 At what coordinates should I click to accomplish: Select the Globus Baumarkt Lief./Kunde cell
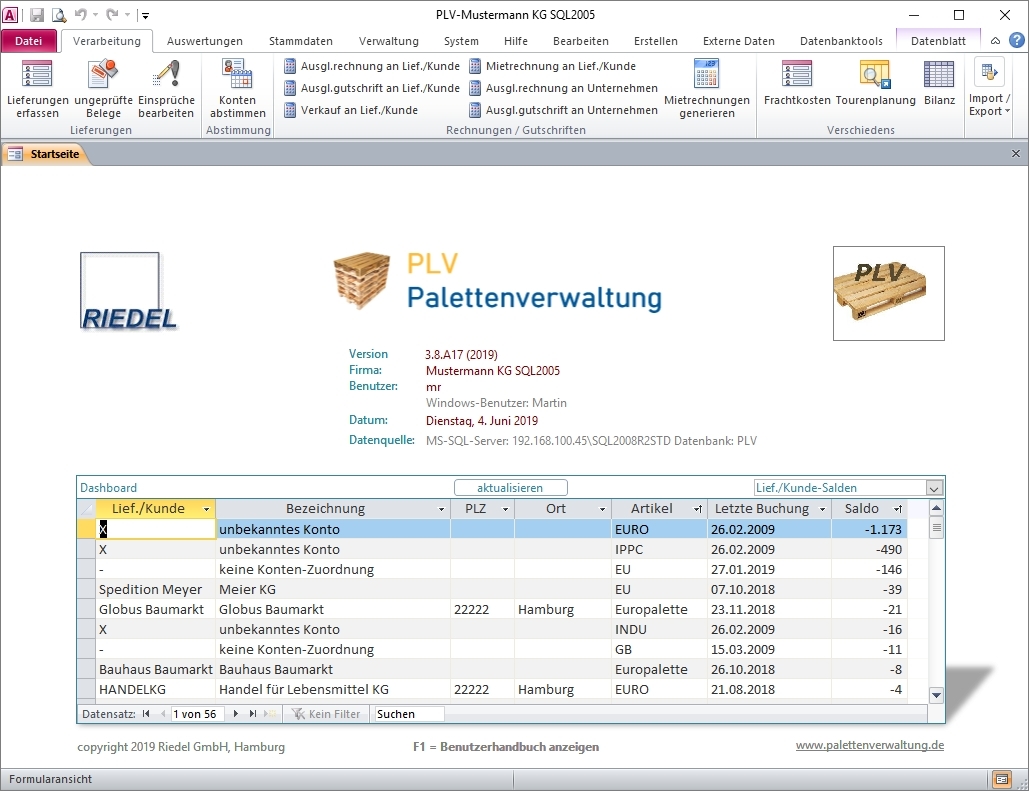click(x=156, y=609)
